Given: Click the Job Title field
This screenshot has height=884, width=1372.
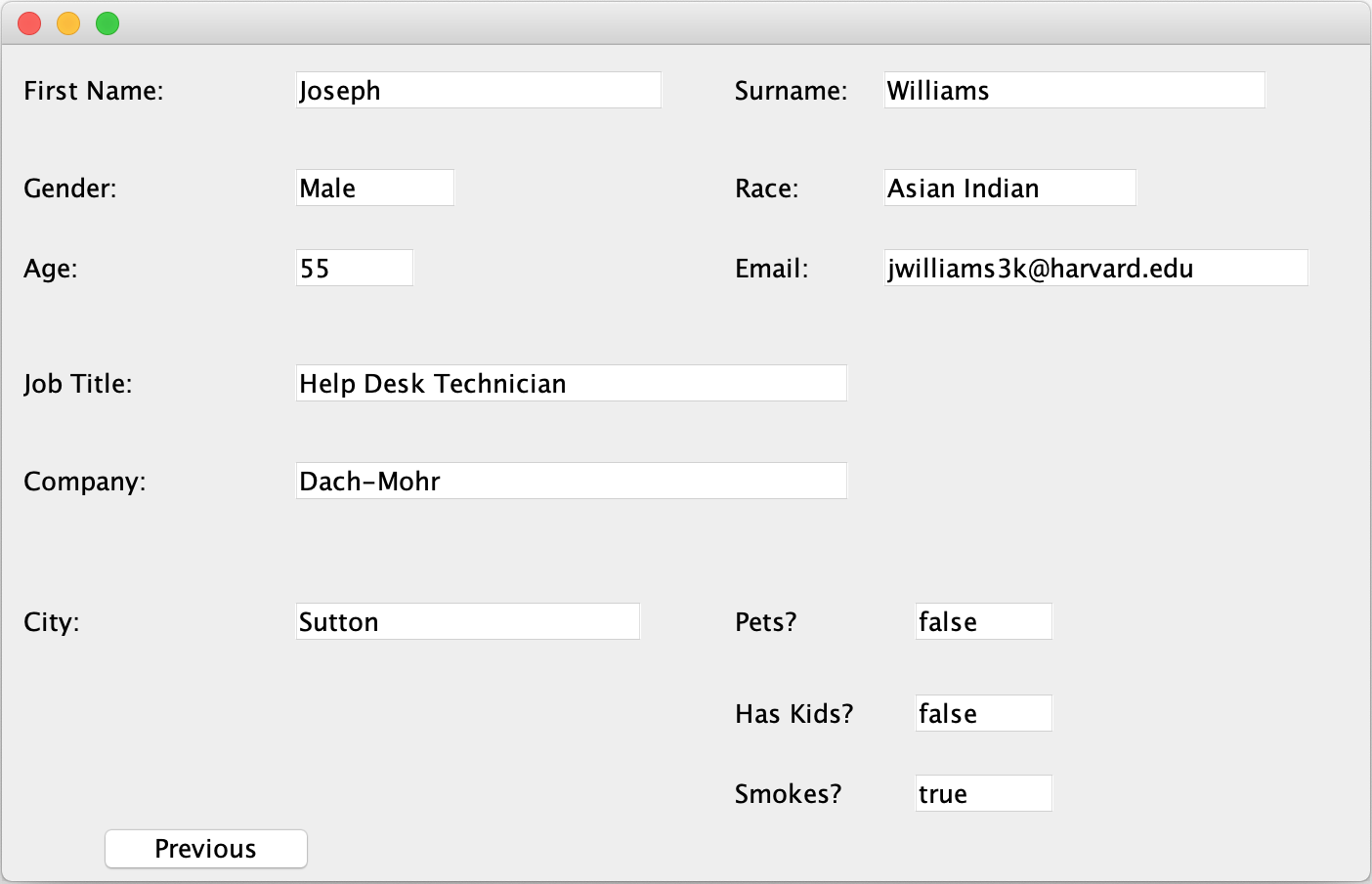Looking at the screenshot, I should click(x=571, y=383).
